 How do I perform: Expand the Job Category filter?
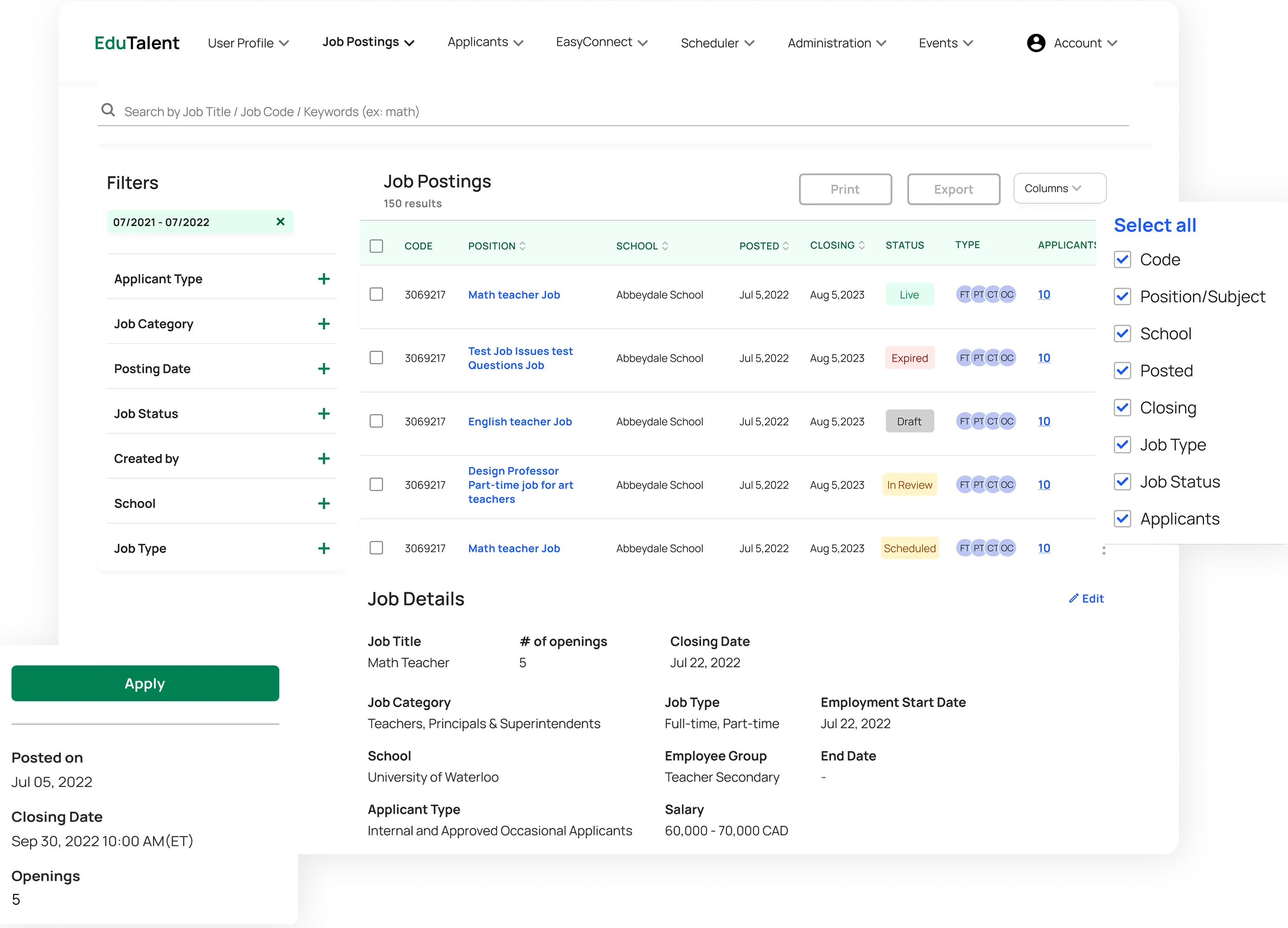324,323
